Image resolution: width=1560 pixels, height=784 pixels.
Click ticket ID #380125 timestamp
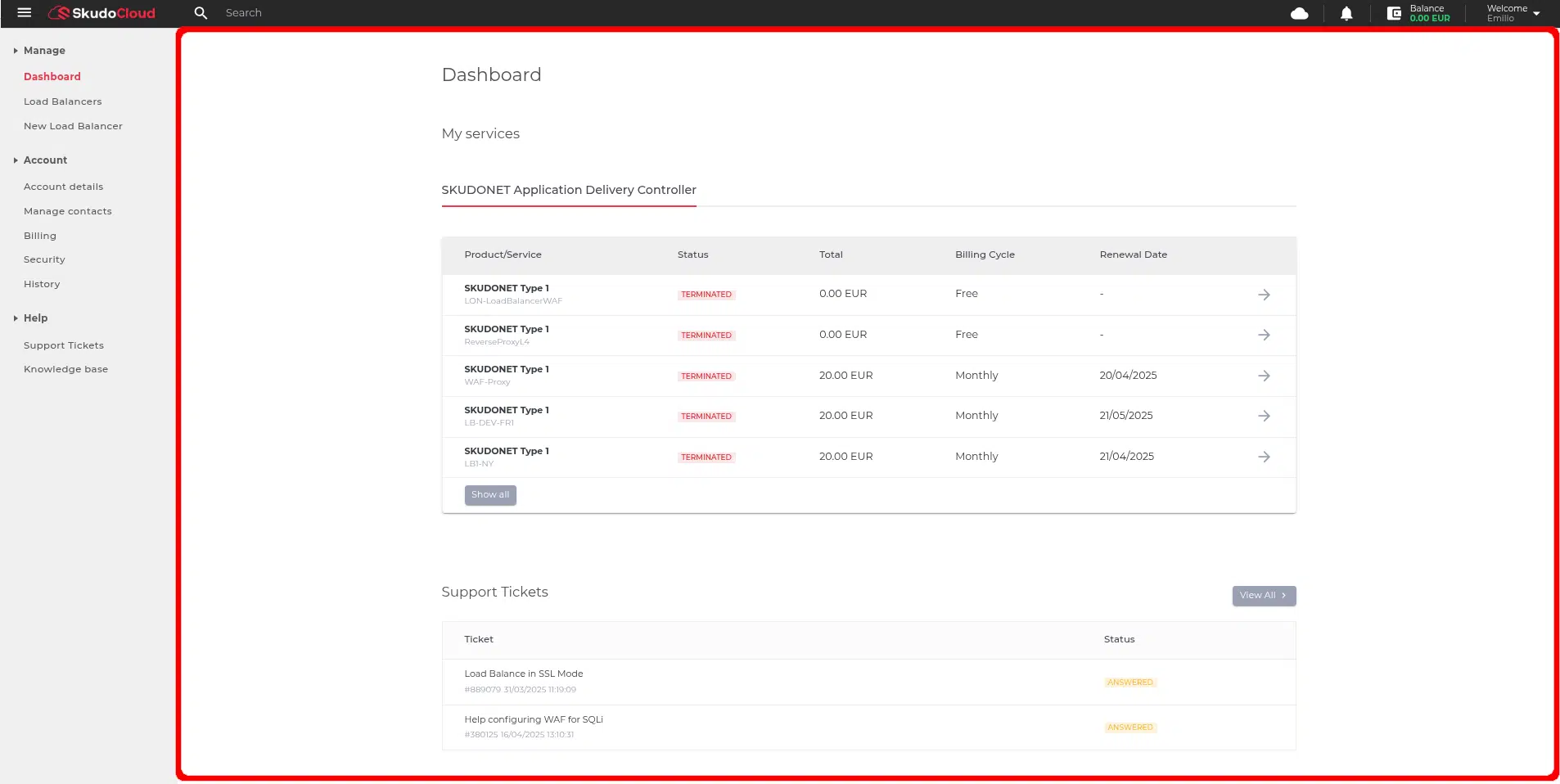519,735
